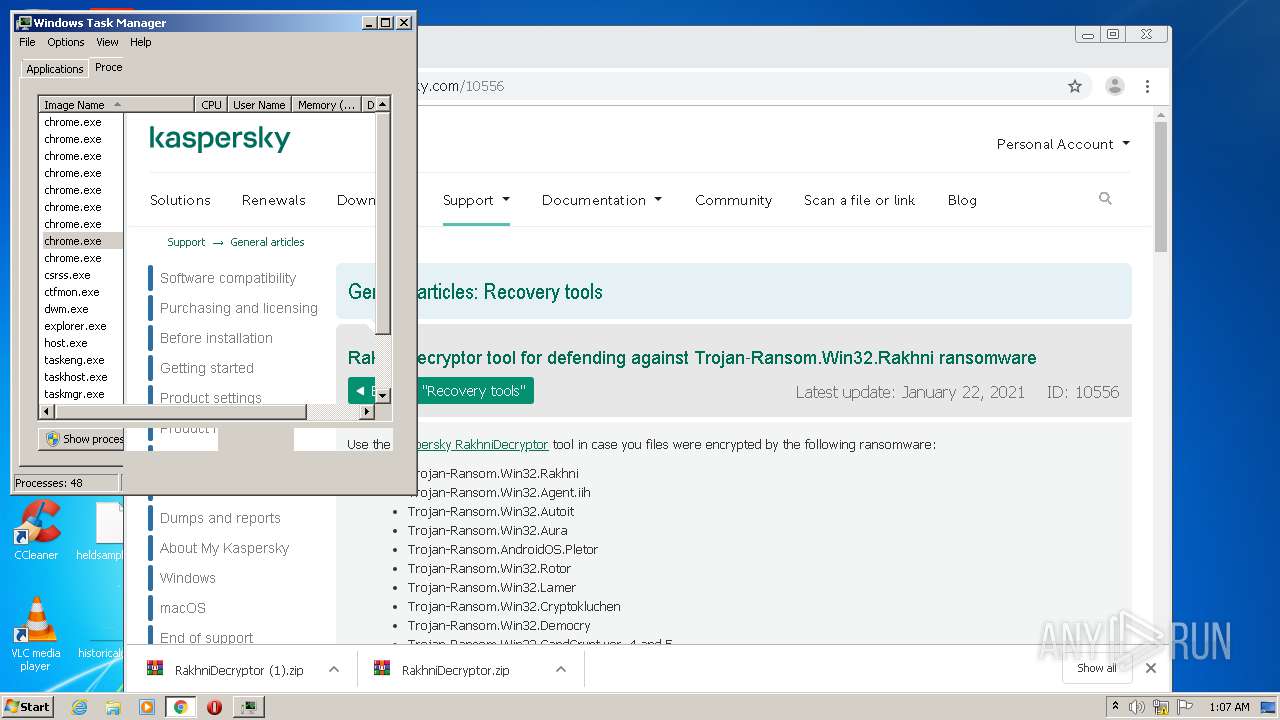Viewport: 1280px width, 720px height.
Task: Expand the Personal Account dropdown
Action: coord(1063,144)
